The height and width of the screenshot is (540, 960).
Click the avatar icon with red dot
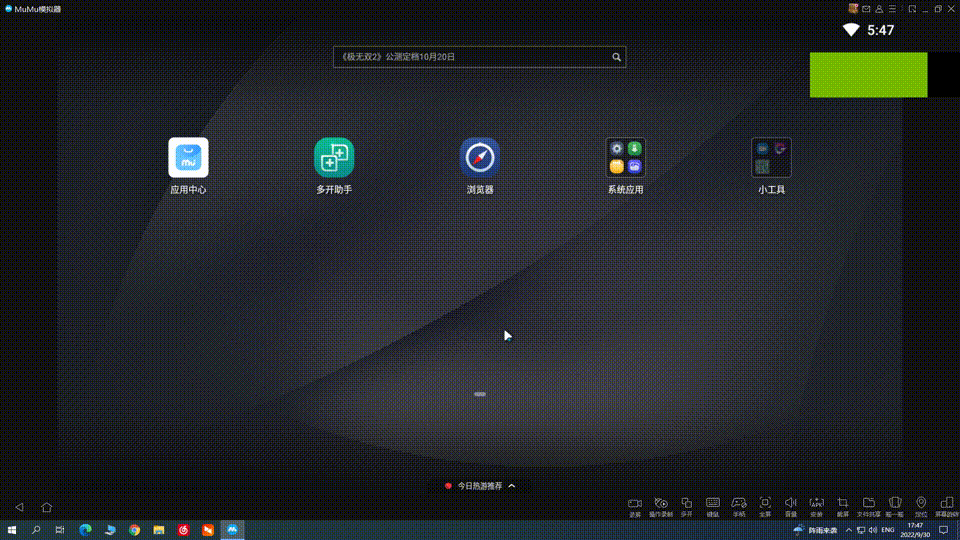853,8
